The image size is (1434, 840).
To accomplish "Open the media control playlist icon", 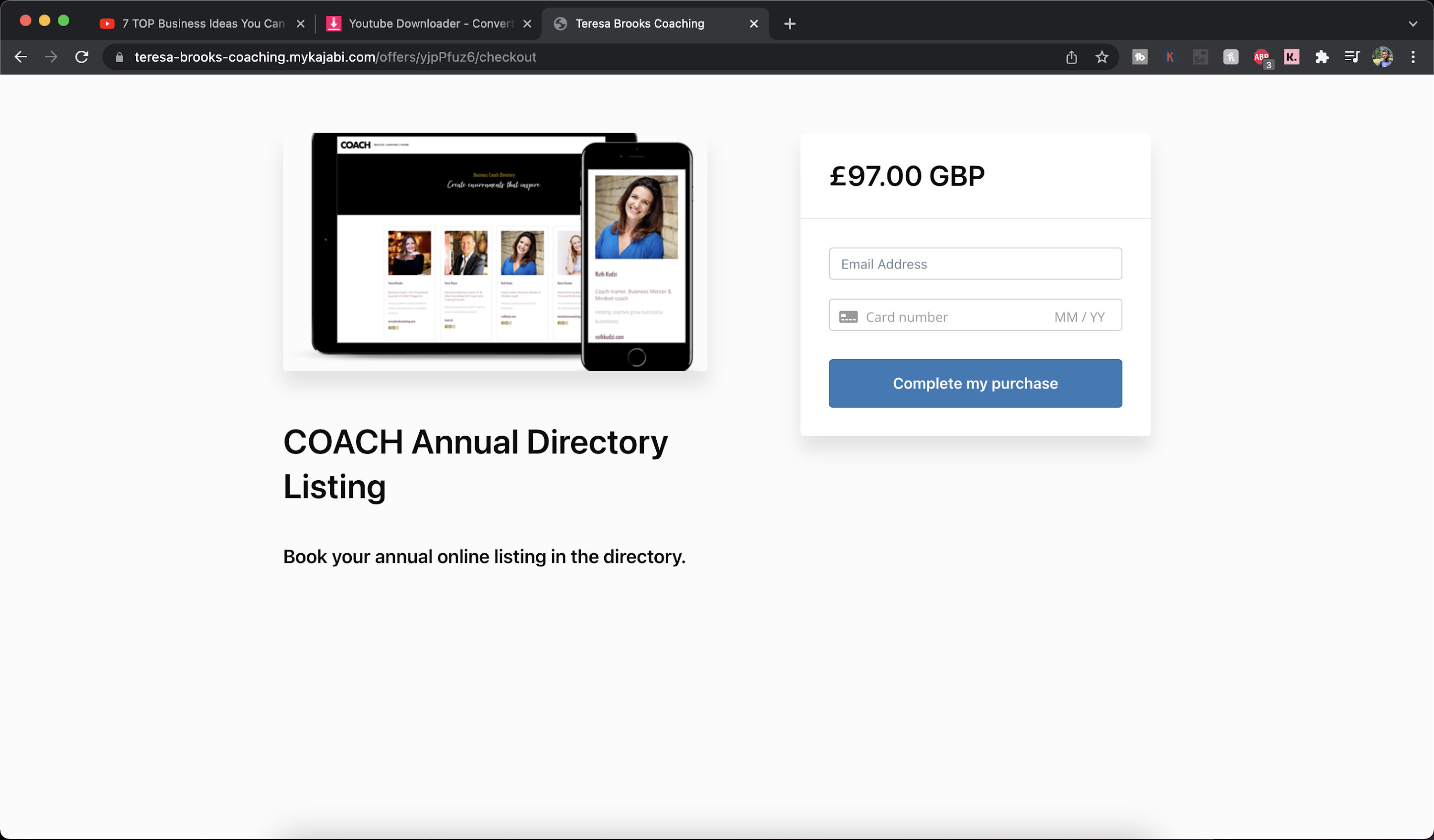I will coord(1352,57).
